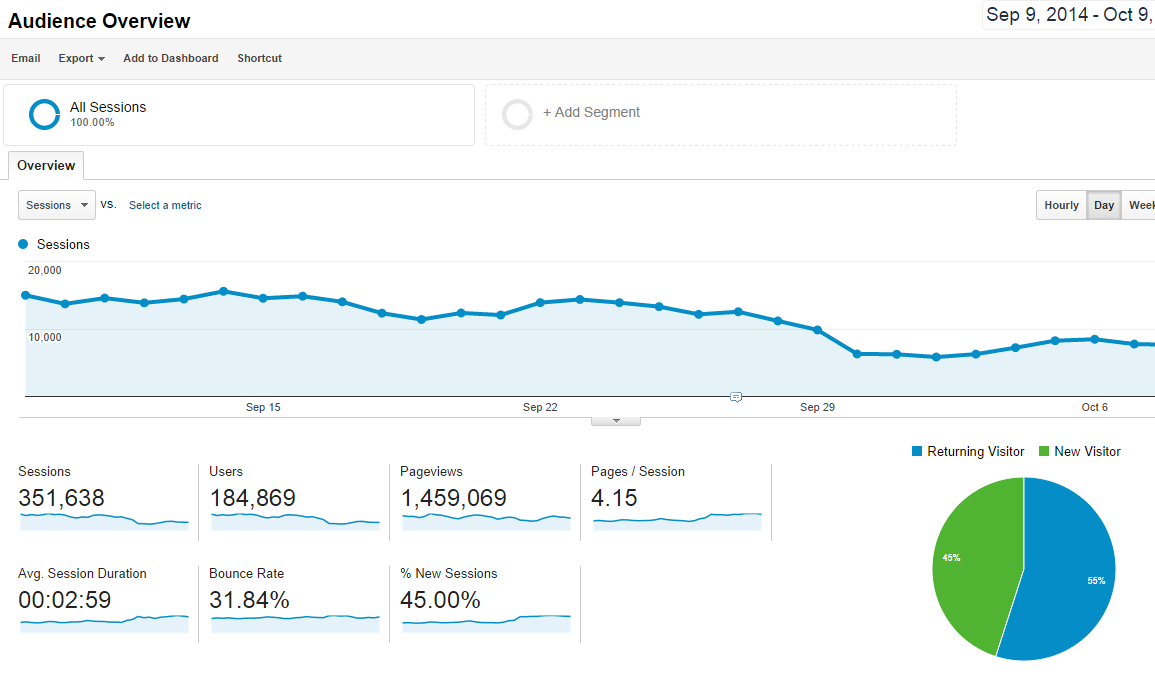Switch chart to Week view

pos(1139,205)
